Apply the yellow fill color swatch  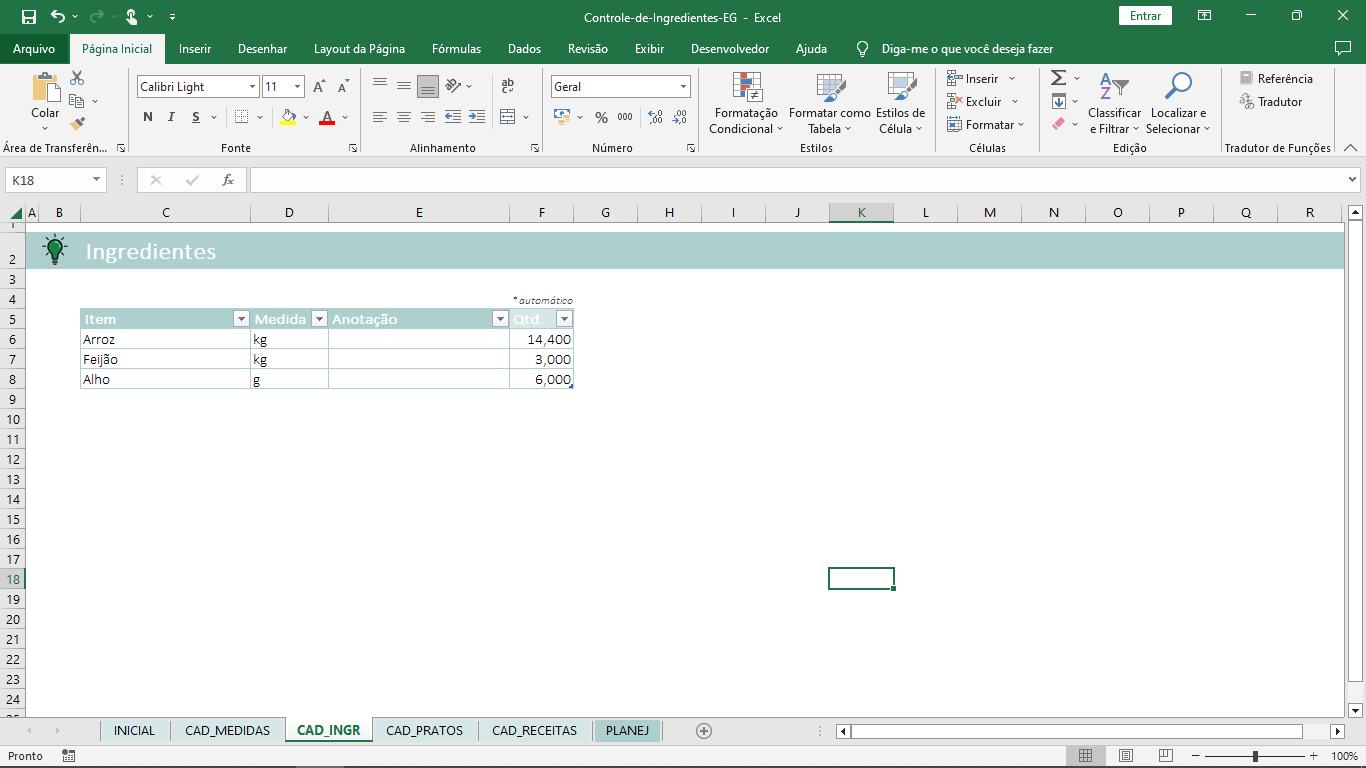coord(288,117)
